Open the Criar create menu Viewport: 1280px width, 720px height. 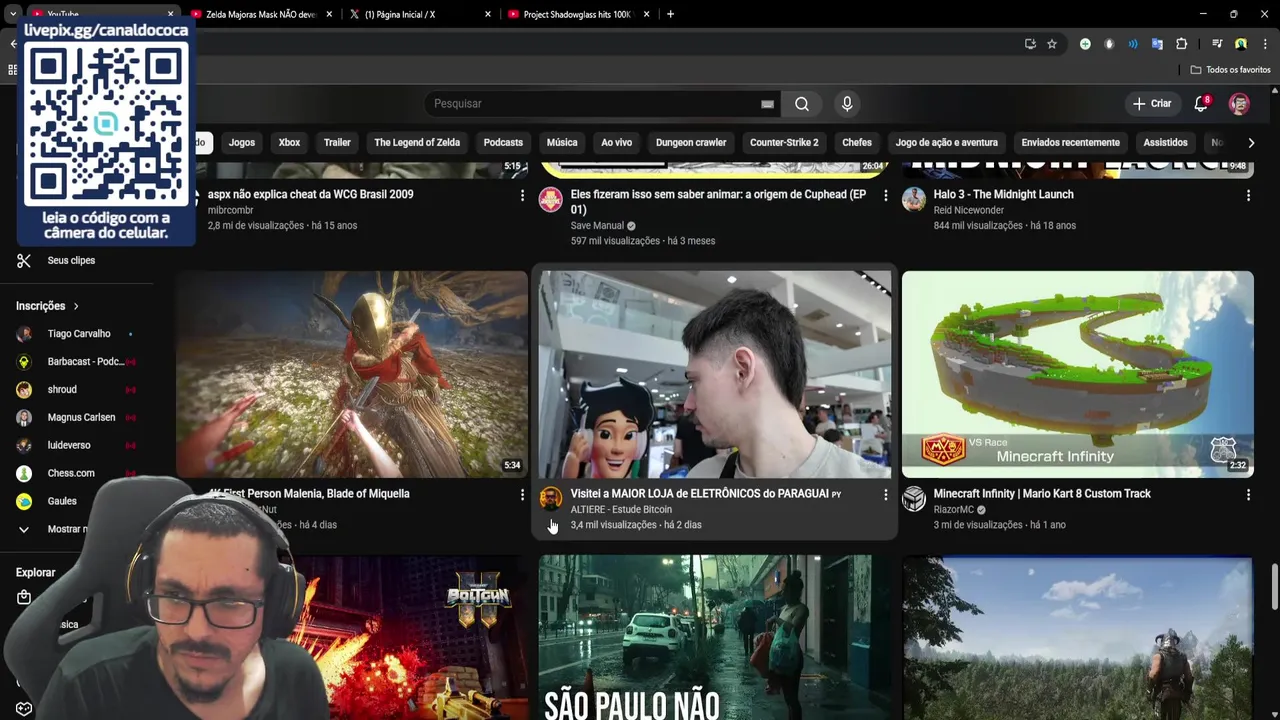click(1151, 104)
